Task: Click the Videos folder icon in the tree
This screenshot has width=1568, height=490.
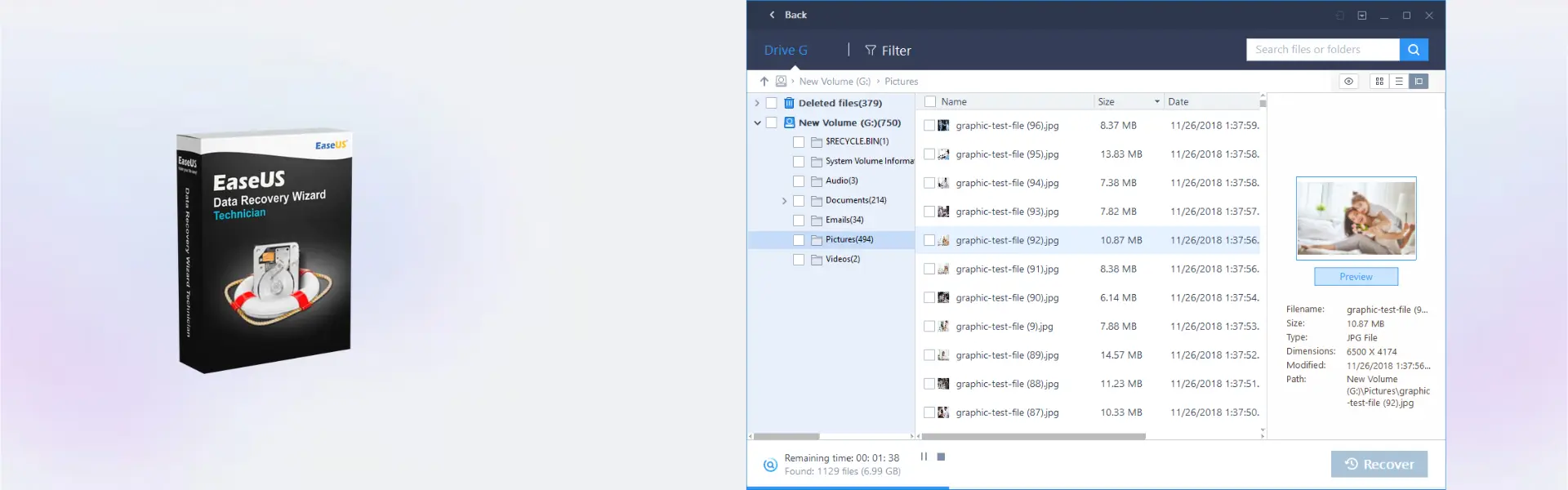Action: (x=817, y=260)
